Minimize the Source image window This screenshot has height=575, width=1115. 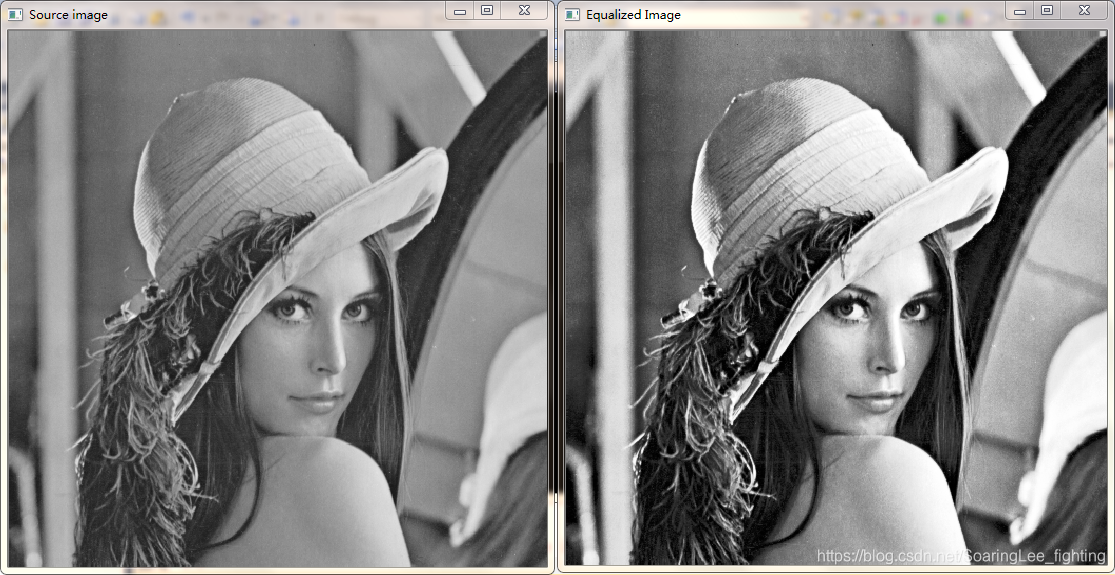460,11
